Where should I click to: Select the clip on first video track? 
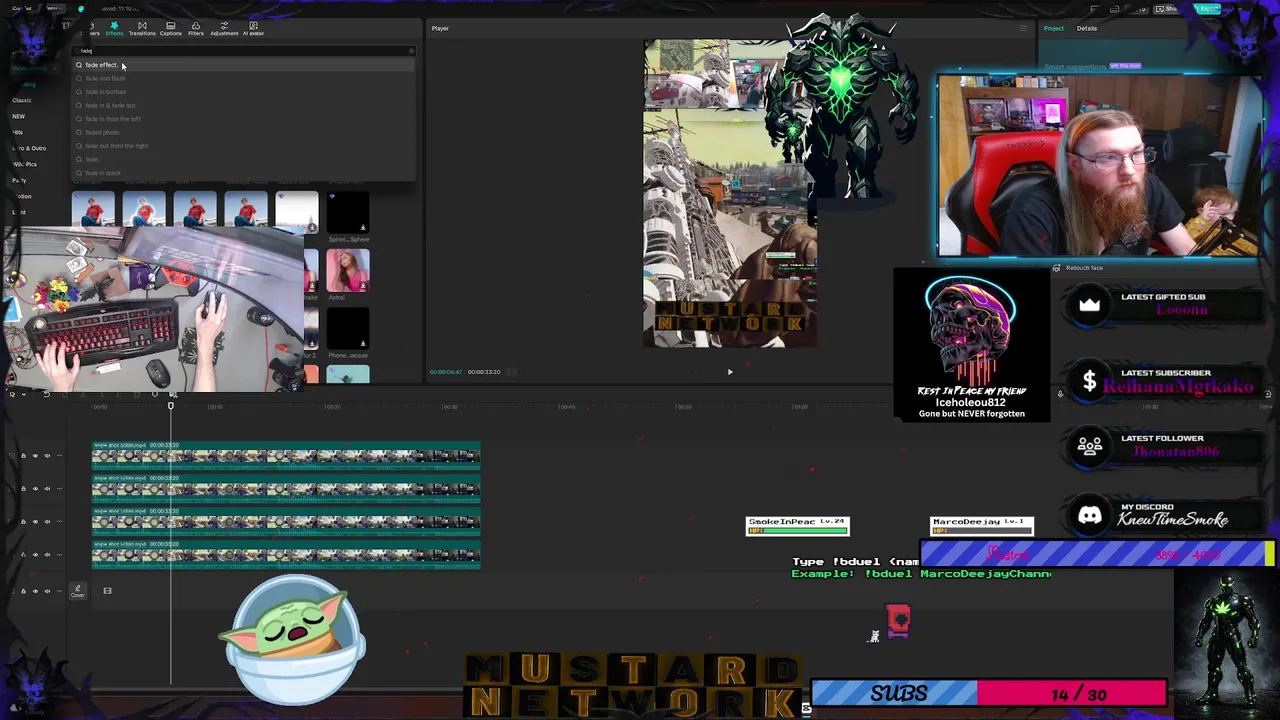coord(286,456)
